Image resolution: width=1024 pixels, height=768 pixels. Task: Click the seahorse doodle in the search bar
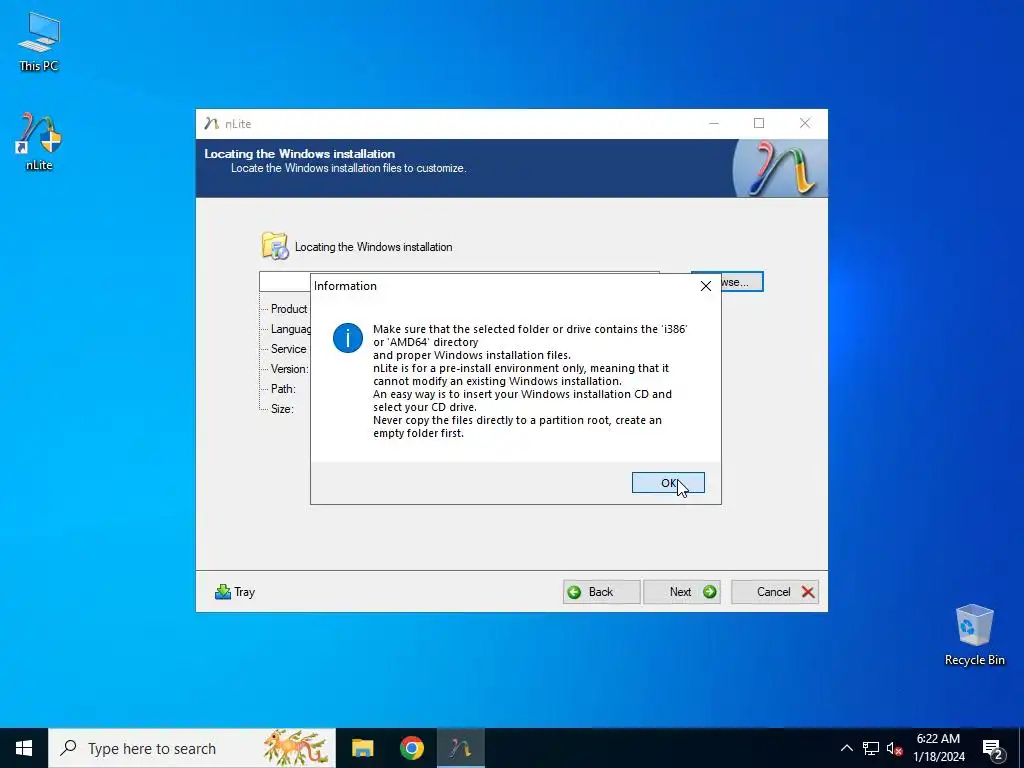click(295, 747)
